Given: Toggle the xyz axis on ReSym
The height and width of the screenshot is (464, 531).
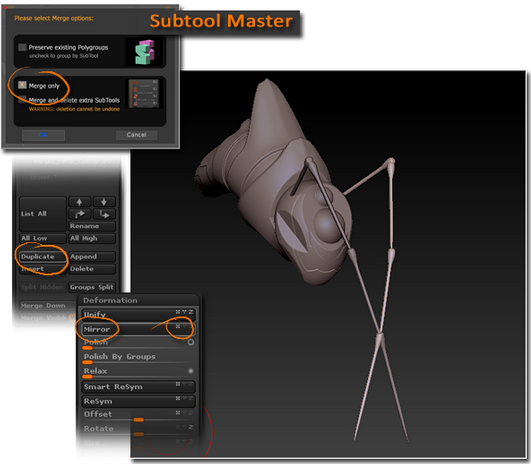Looking at the screenshot, I should pyautogui.click(x=184, y=398).
